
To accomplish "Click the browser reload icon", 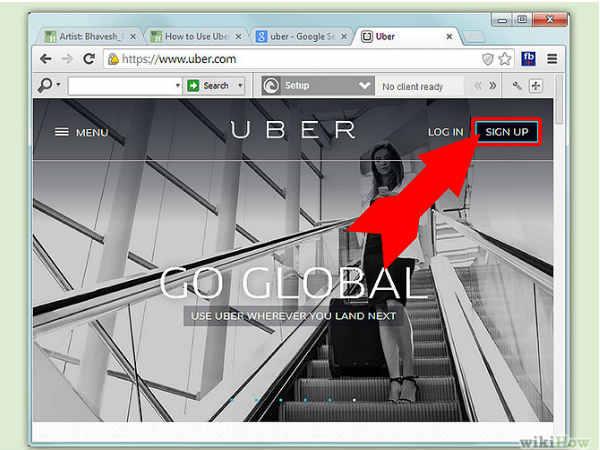I will [89, 60].
